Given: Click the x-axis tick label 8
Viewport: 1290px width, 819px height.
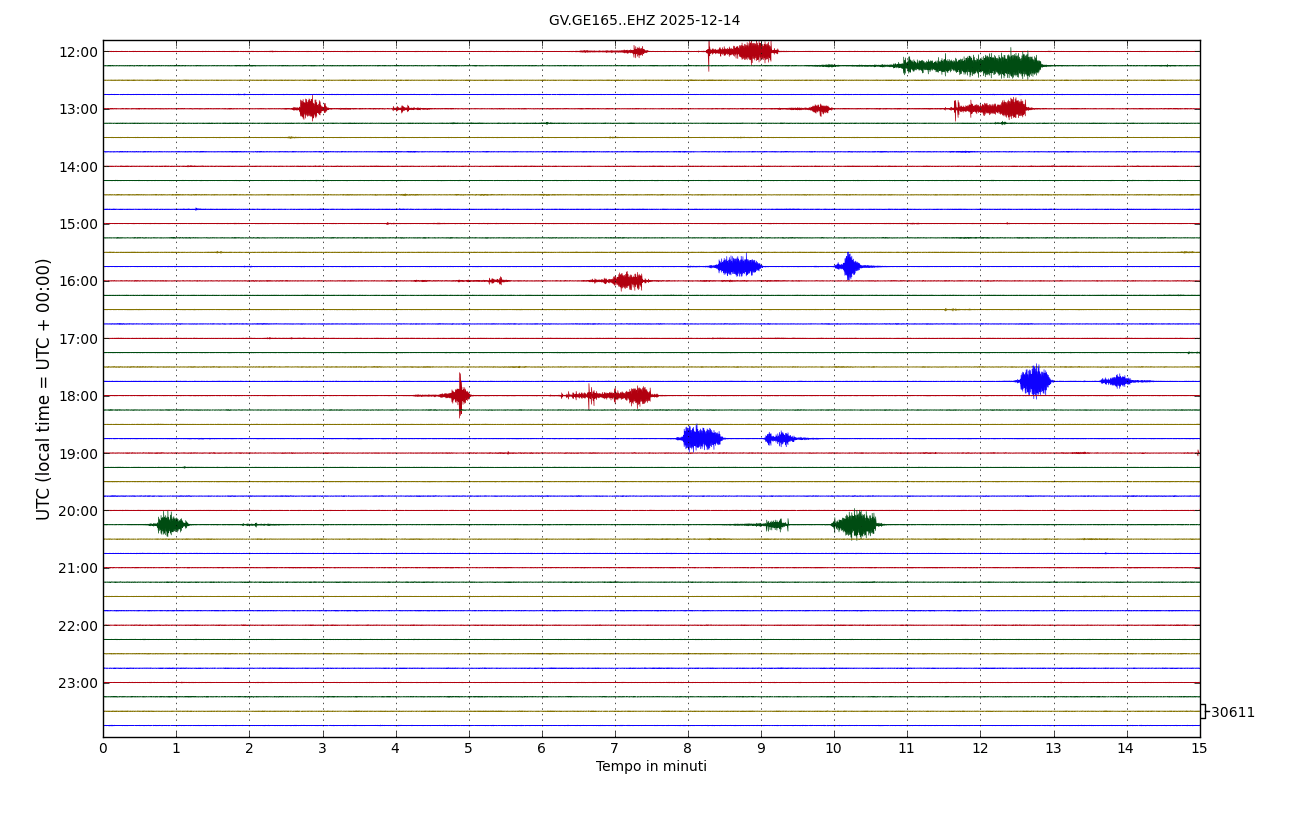Looking at the screenshot, I should (x=688, y=749).
